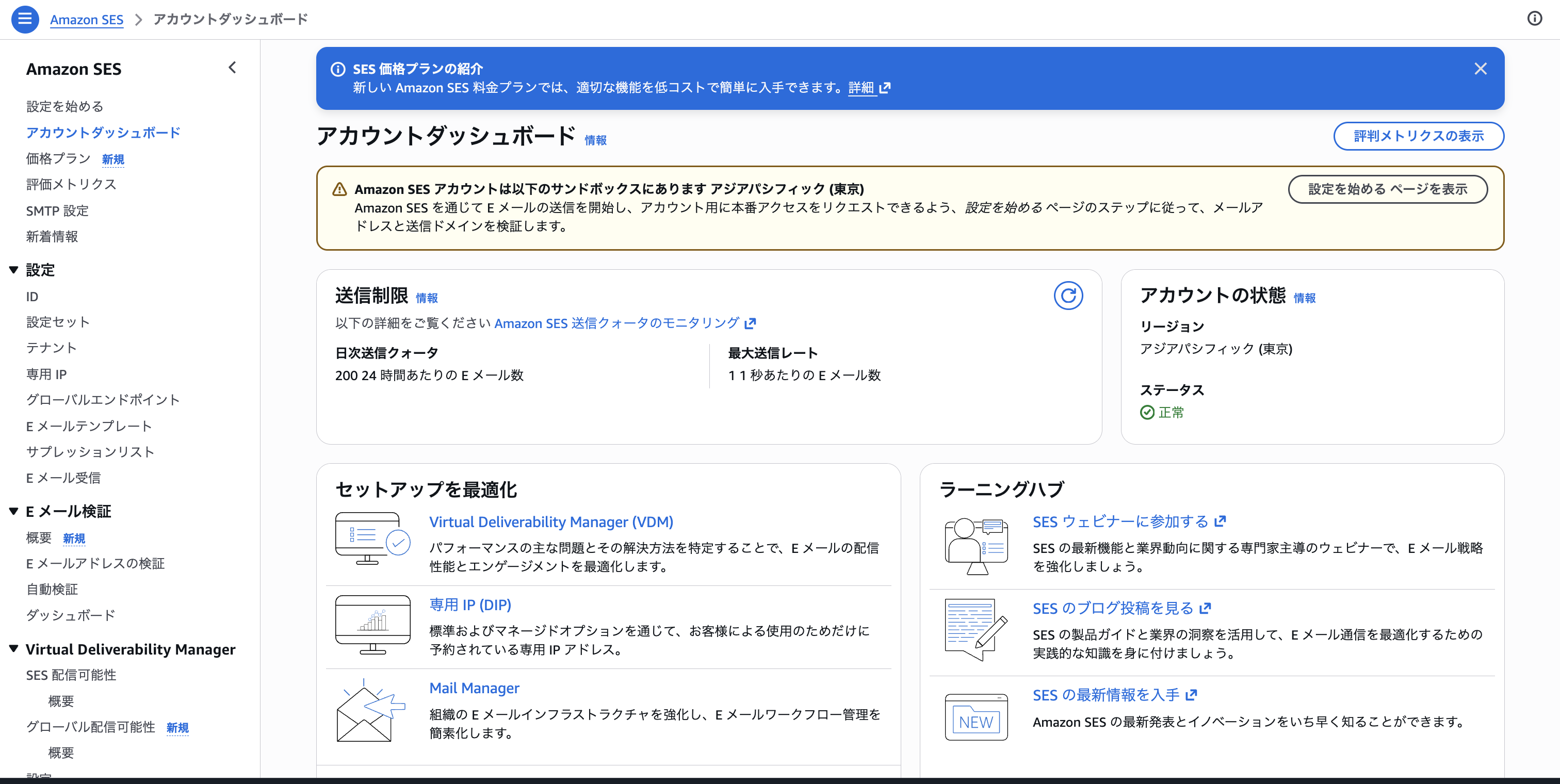Open the SES のブログ投稿を見る link
The height and width of the screenshot is (784, 1560).
(x=1122, y=608)
